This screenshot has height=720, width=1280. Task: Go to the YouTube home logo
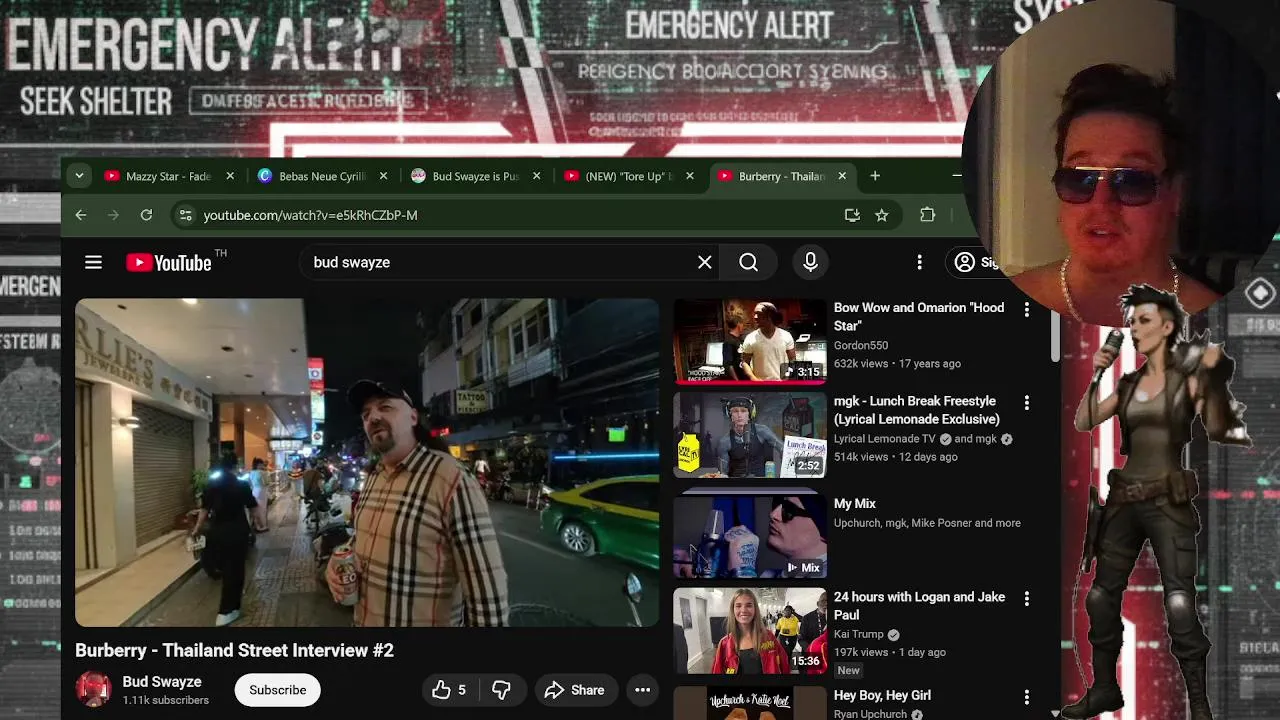tap(169, 262)
